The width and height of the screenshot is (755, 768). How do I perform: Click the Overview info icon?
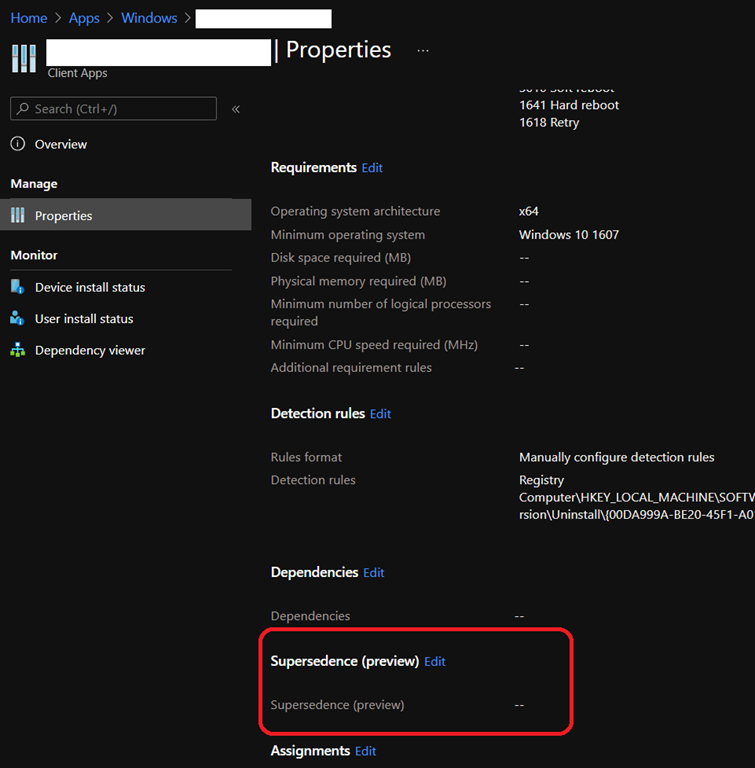pos(18,144)
